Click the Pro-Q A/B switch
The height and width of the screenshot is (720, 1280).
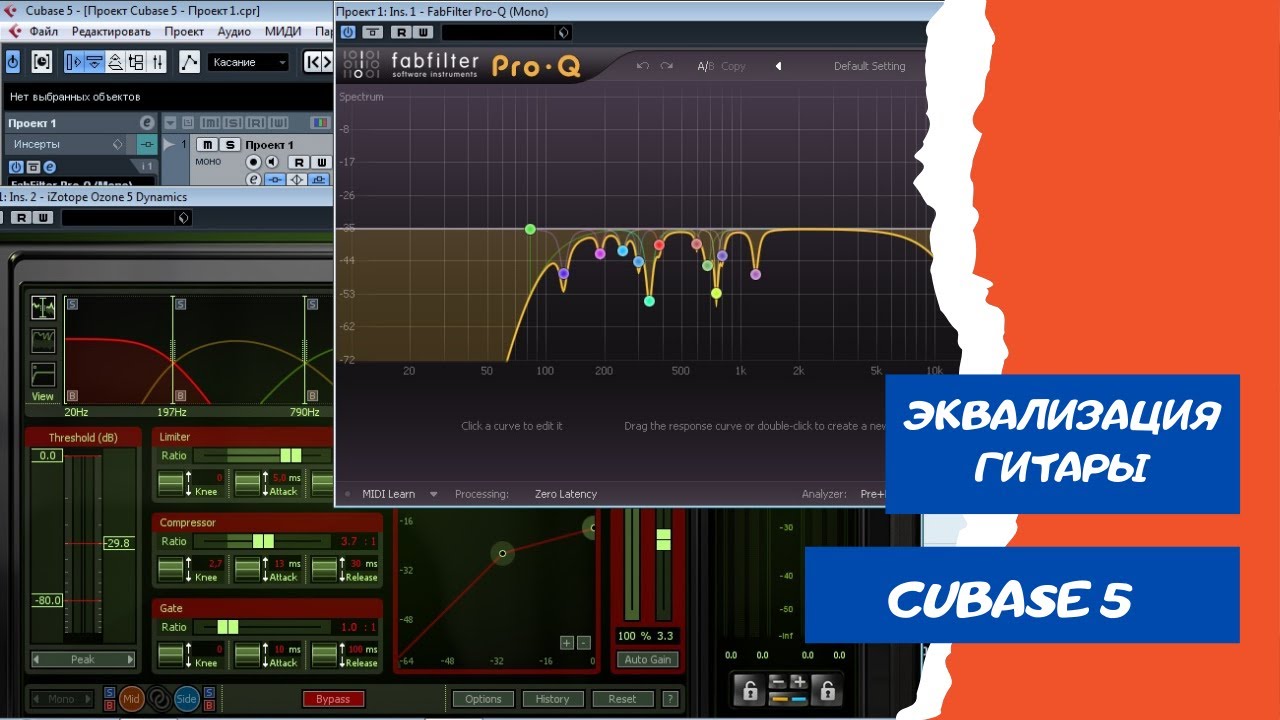pyautogui.click(x=705, y=66)
